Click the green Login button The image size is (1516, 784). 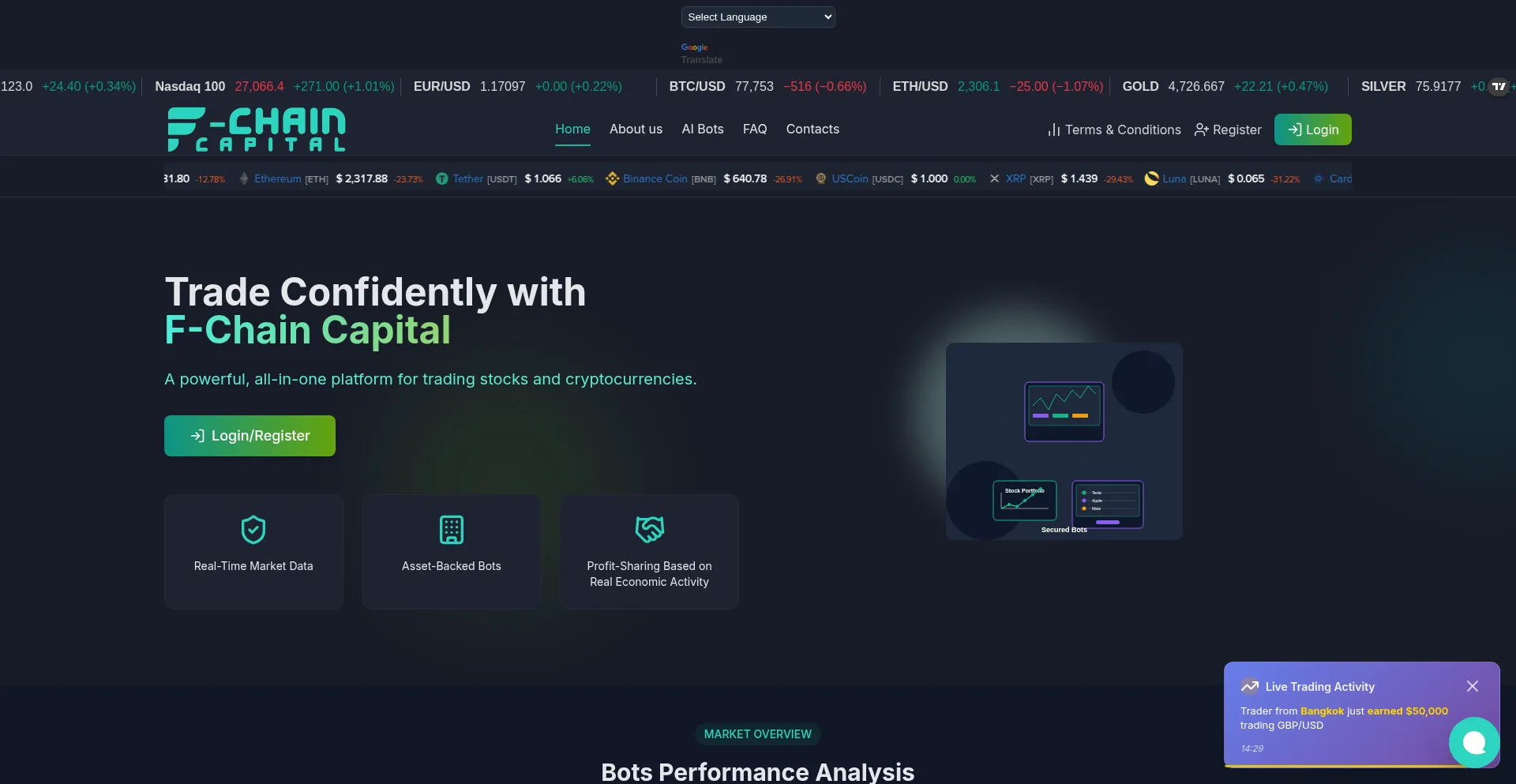(1312, 129)
